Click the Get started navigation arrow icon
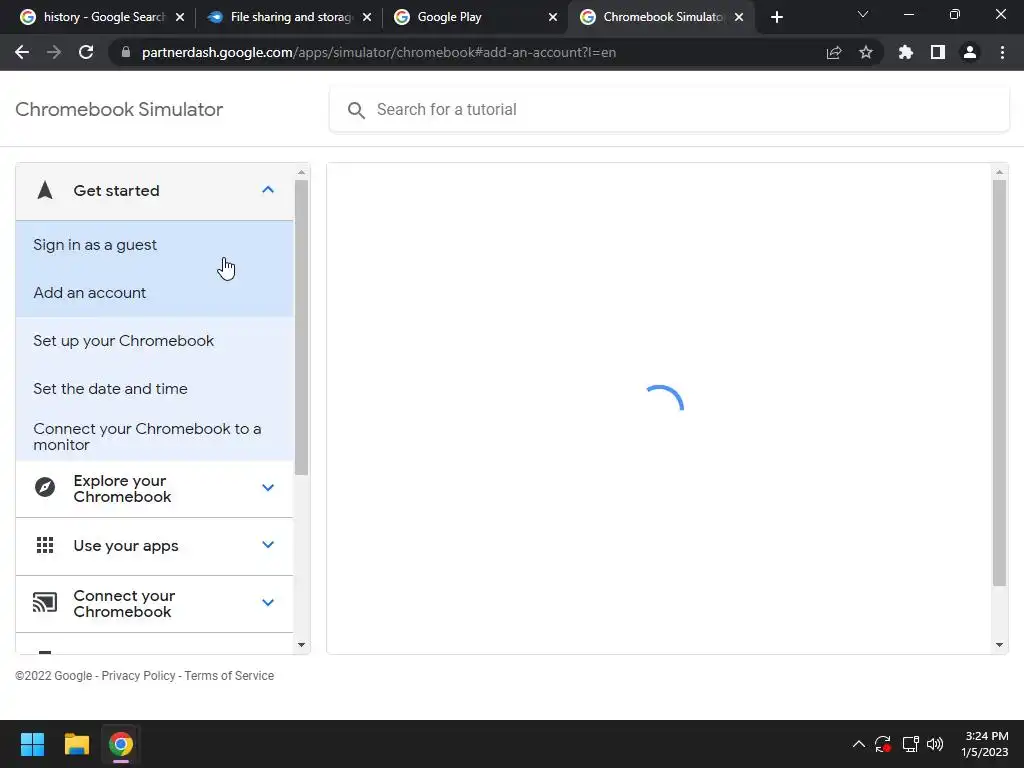 click(x=45, y=190)
